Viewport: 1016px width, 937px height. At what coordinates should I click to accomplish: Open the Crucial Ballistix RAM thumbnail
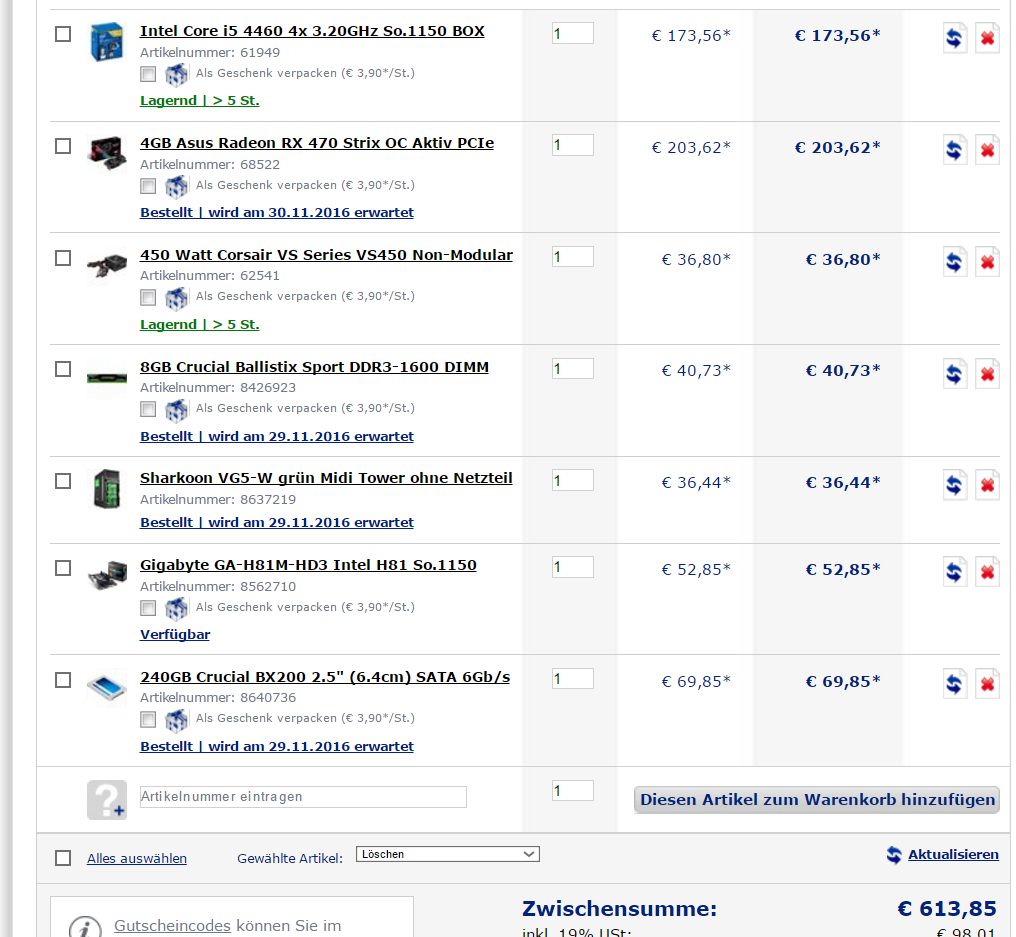pos(107,377)
